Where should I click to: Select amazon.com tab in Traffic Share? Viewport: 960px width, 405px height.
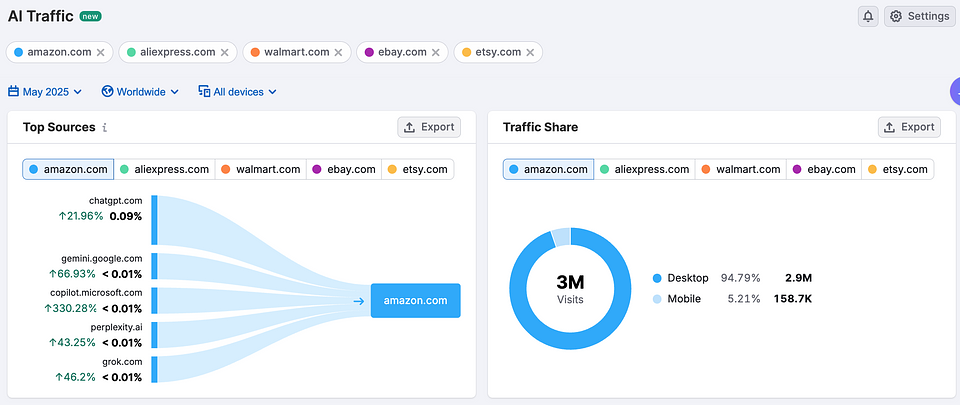[548, 169]
